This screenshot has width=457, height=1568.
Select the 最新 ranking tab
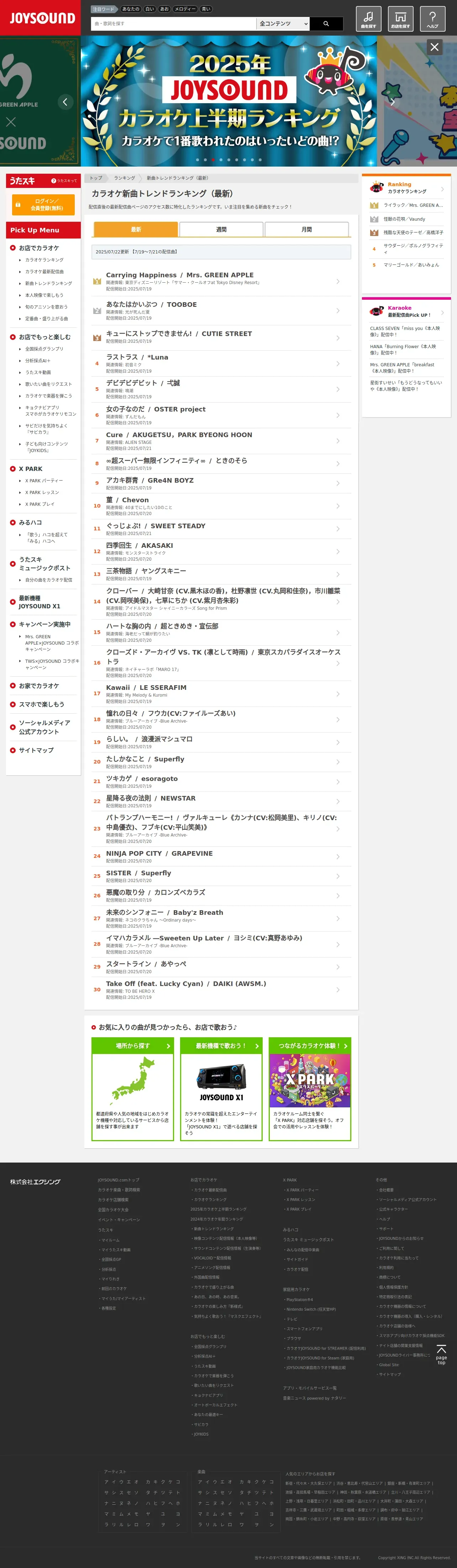[136, 230]
